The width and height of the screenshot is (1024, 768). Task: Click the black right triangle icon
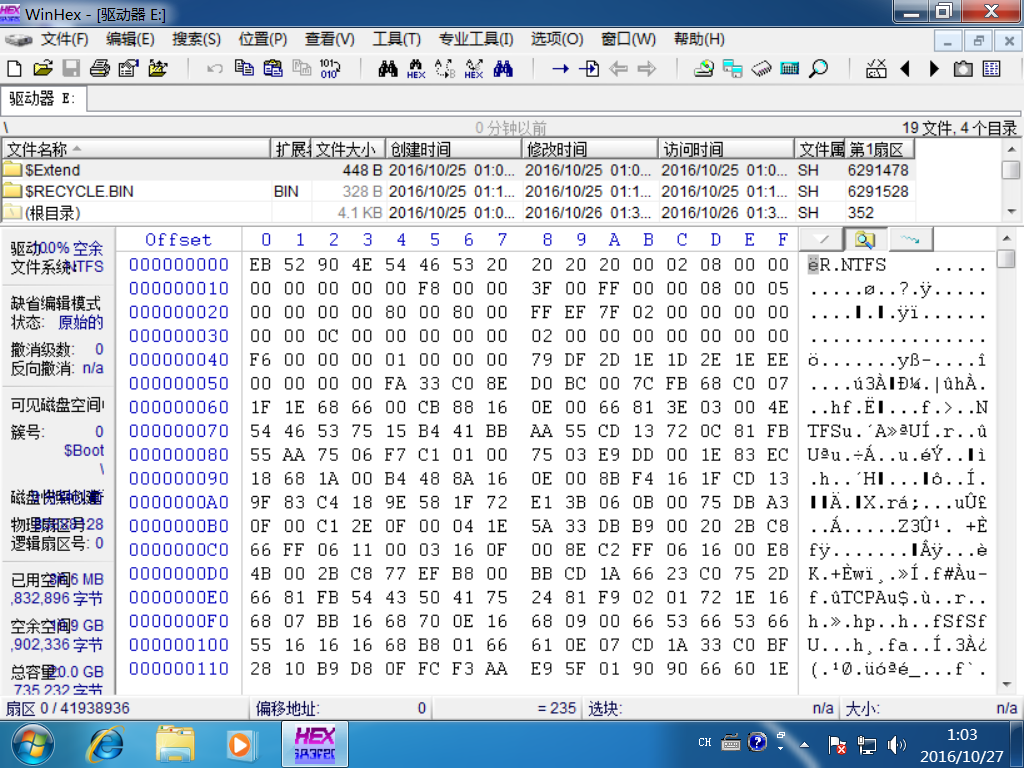tap(934, 69)
